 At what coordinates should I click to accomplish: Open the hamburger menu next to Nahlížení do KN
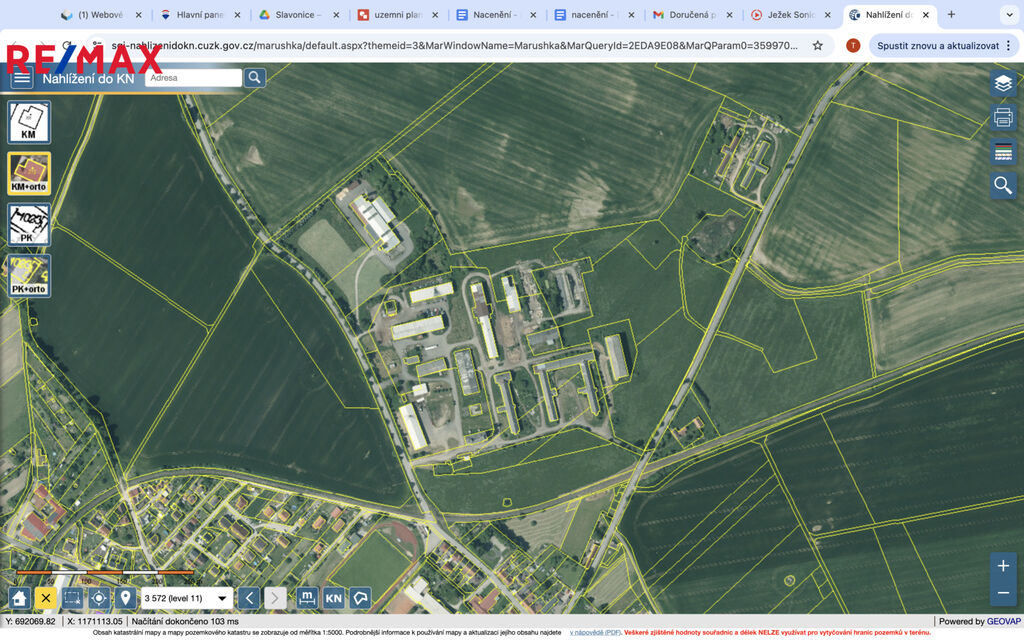tap(21, 79)
